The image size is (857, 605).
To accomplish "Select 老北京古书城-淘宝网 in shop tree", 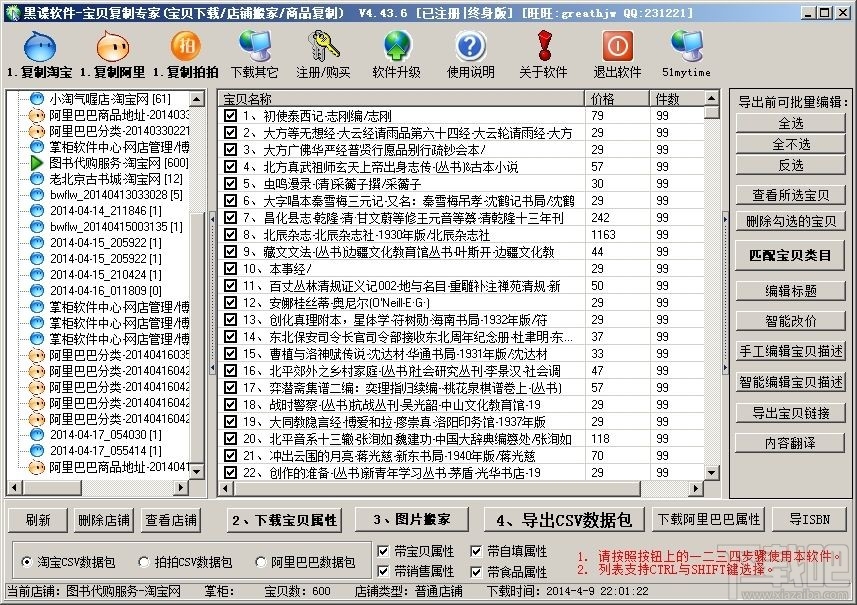I will click(116, 179).
